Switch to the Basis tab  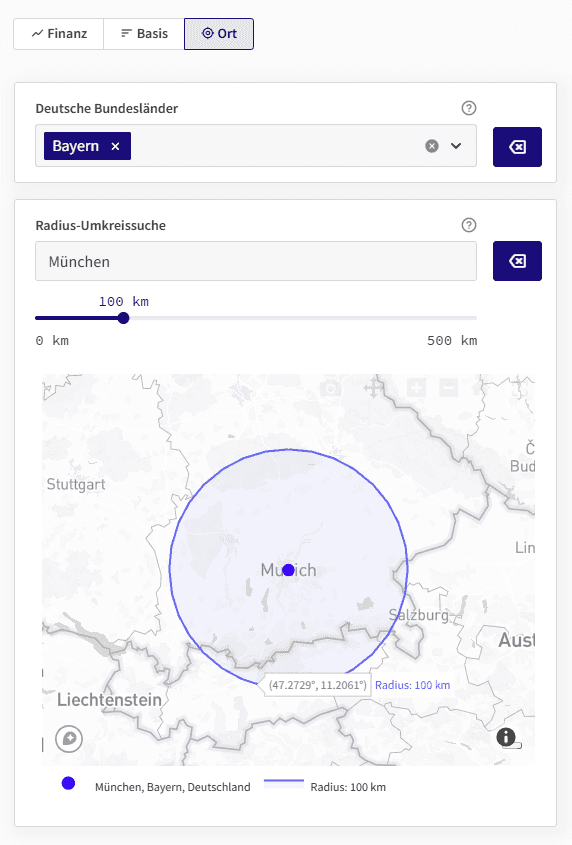click(x=143, y=34)
